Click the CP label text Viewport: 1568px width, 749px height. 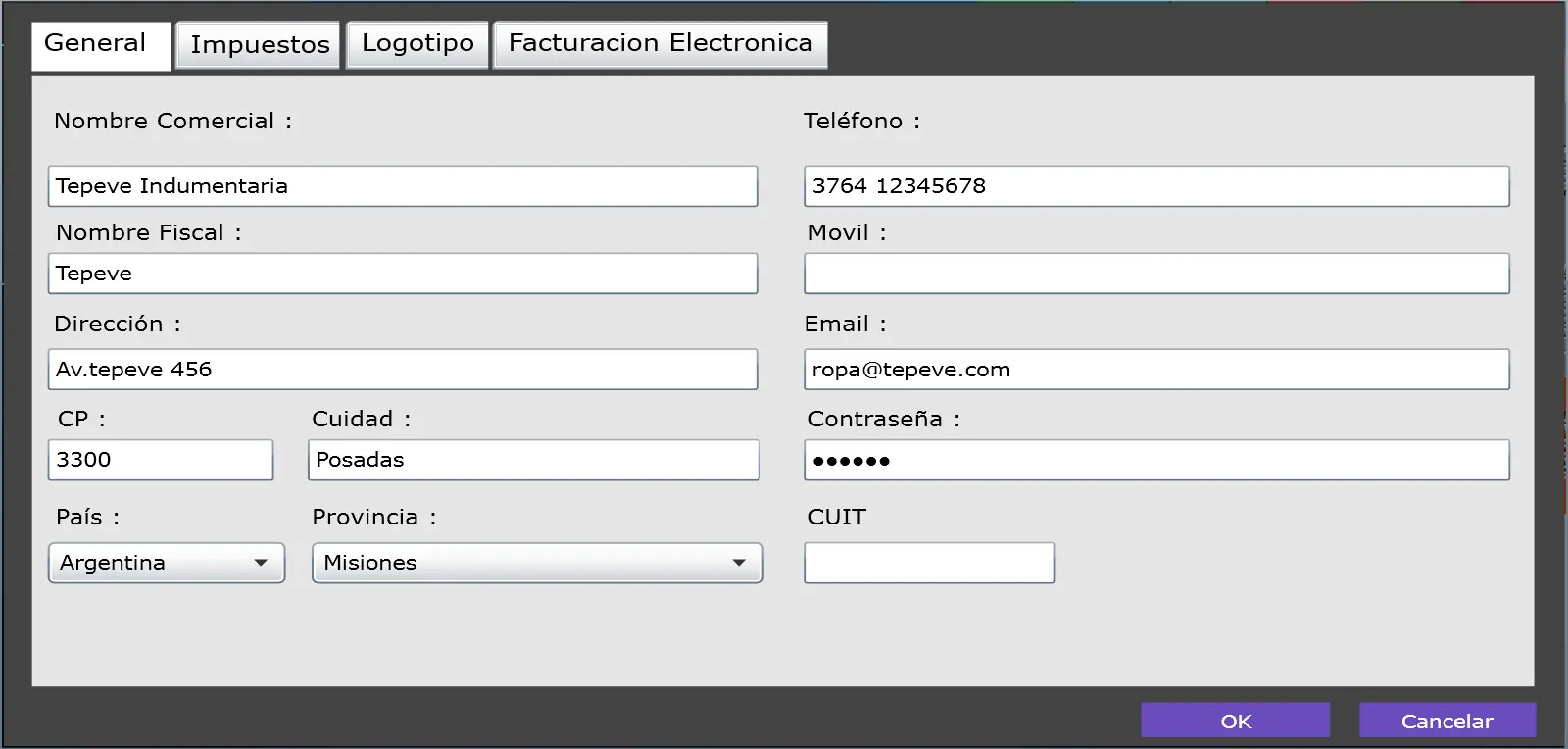(81, 419)
